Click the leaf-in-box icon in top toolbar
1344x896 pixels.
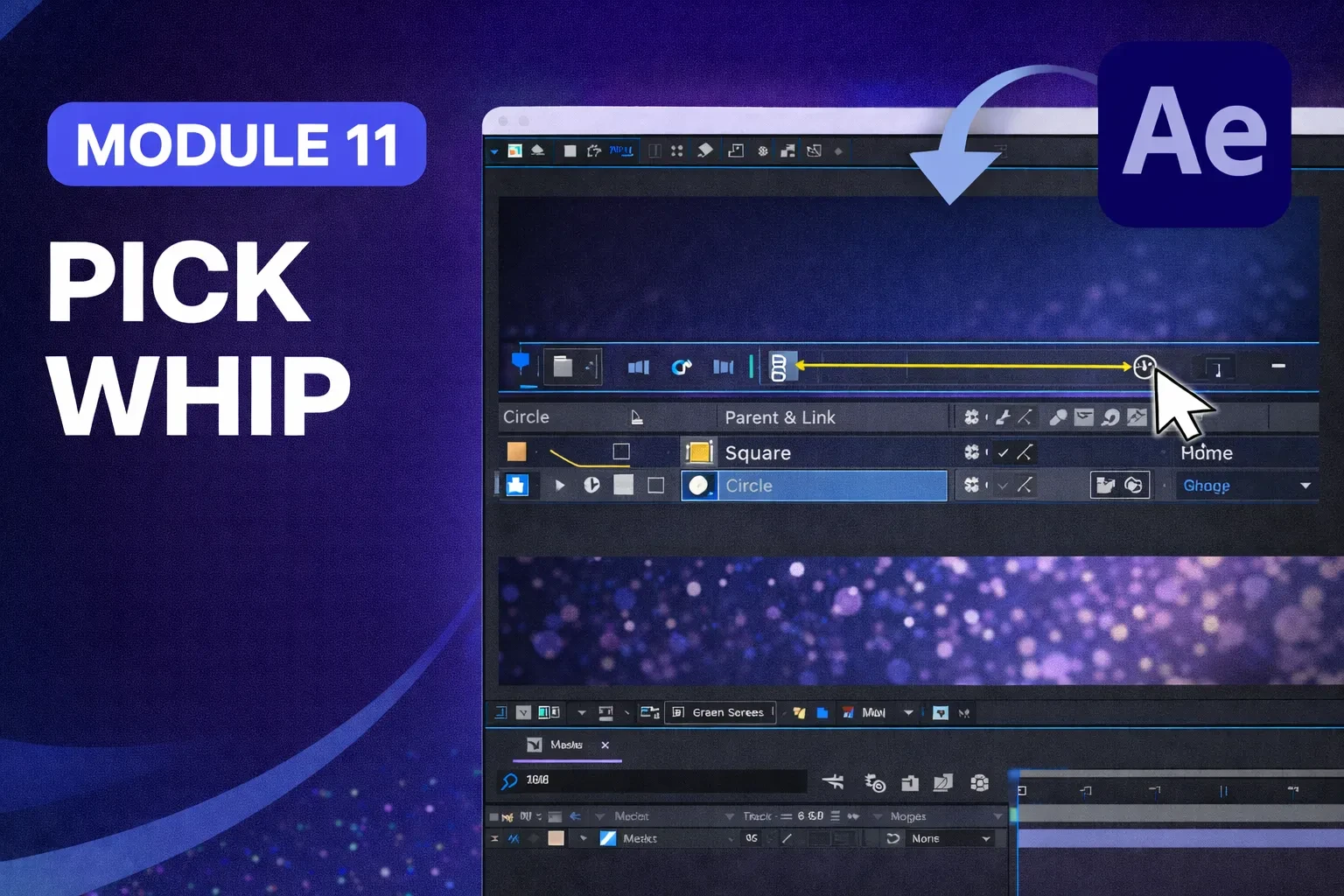814,150
